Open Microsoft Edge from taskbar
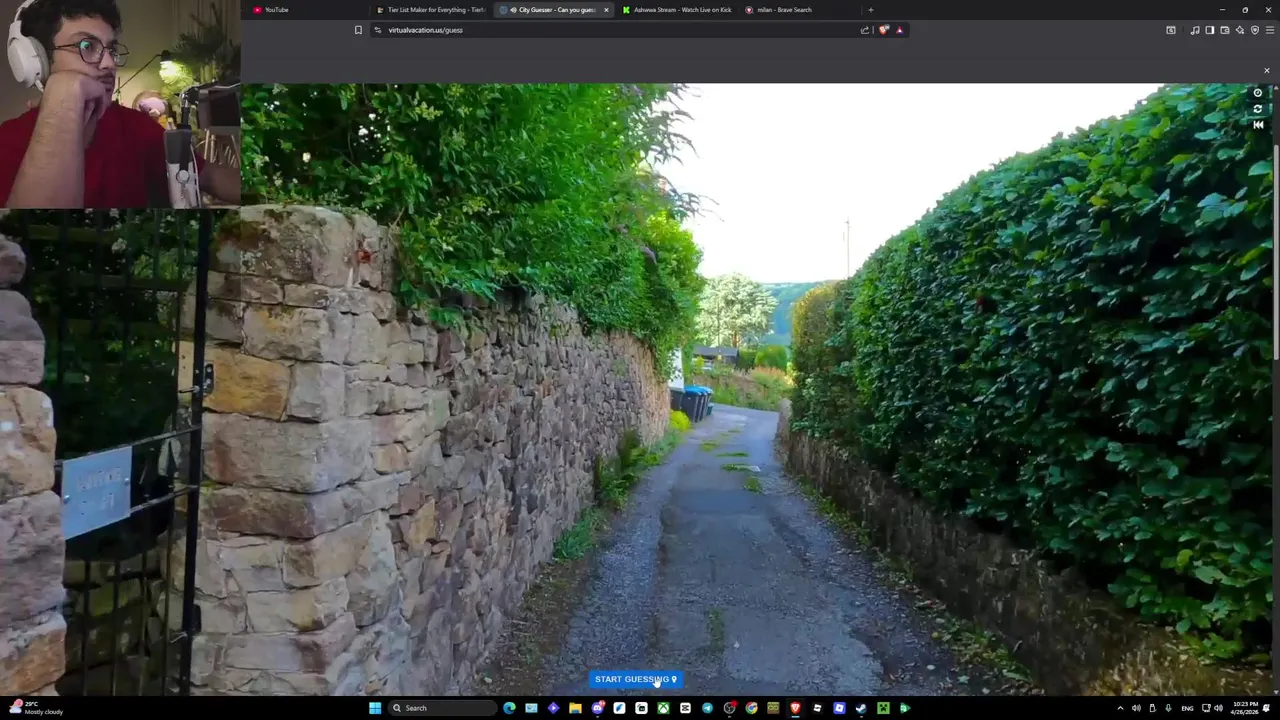 509,708
